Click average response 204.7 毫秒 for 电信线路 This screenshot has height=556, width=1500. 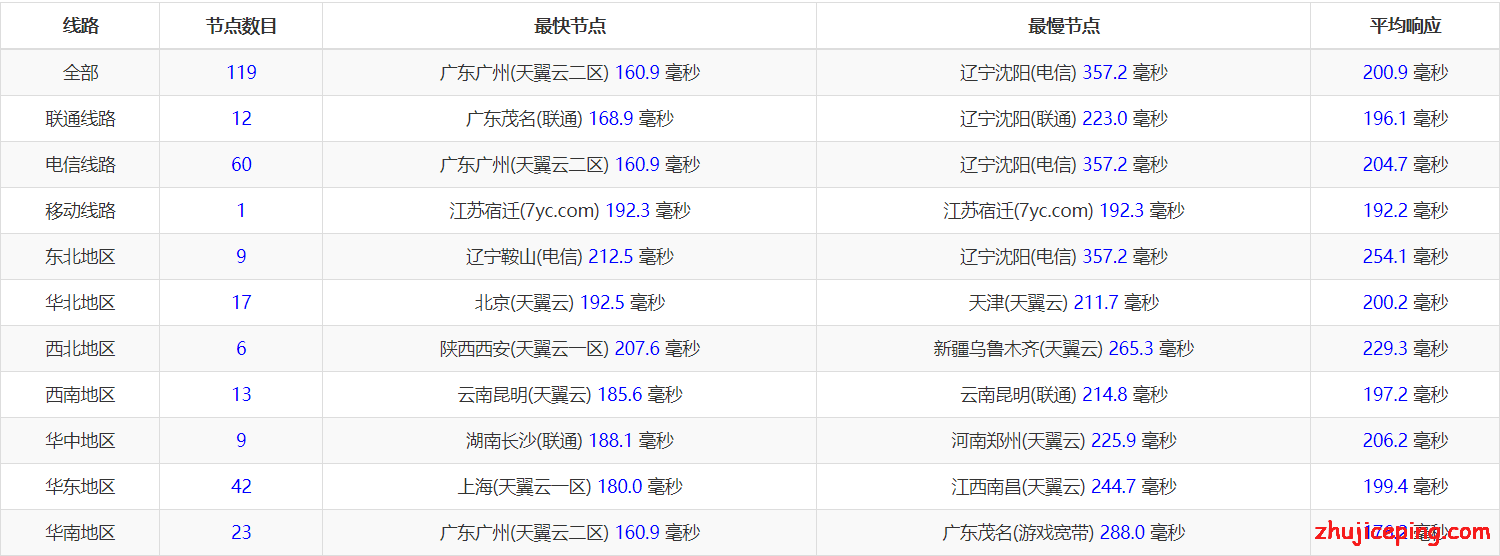1405,164
